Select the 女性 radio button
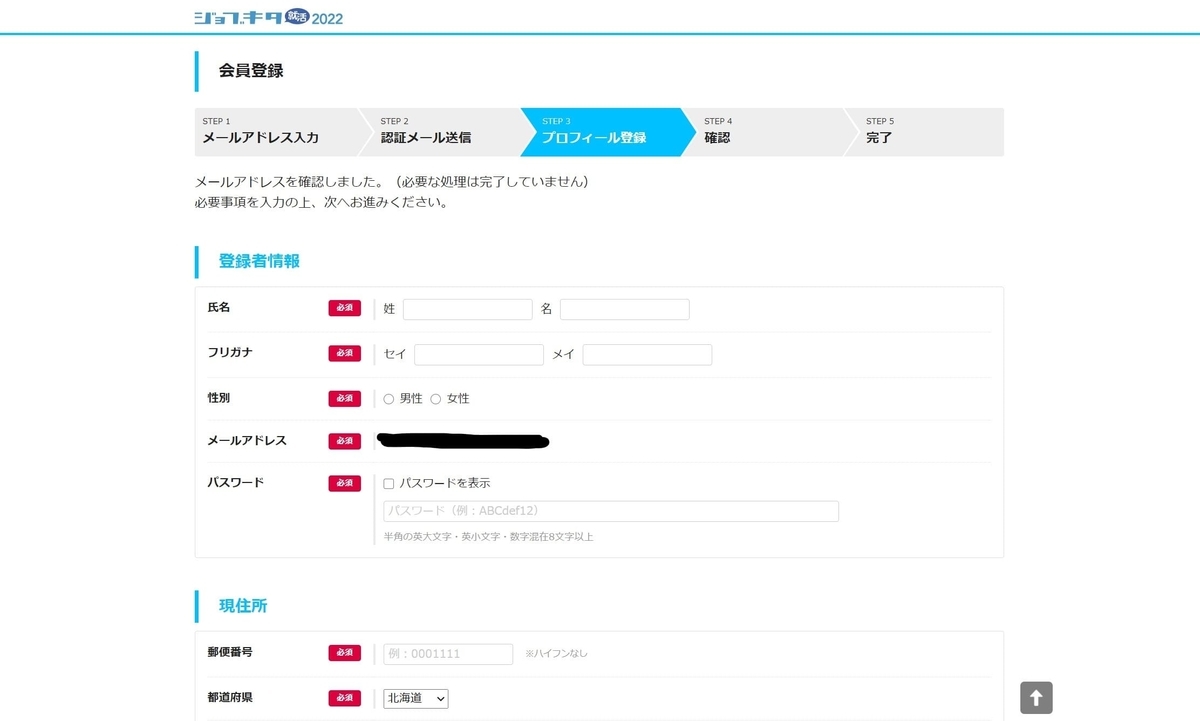 pyautogui.click(x=436, y=399)
